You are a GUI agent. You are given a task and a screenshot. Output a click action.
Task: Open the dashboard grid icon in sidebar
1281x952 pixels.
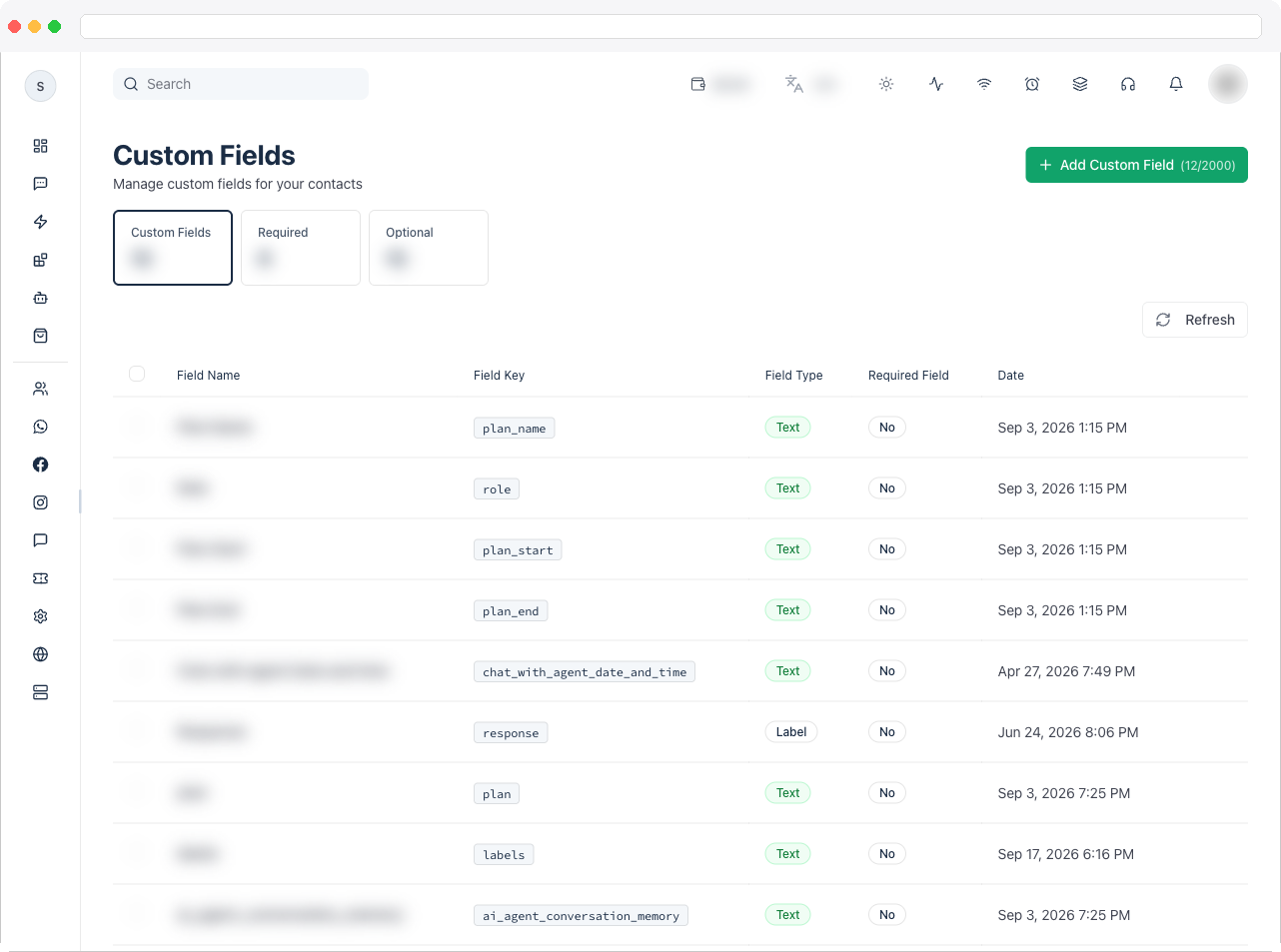tap(40, 146)
